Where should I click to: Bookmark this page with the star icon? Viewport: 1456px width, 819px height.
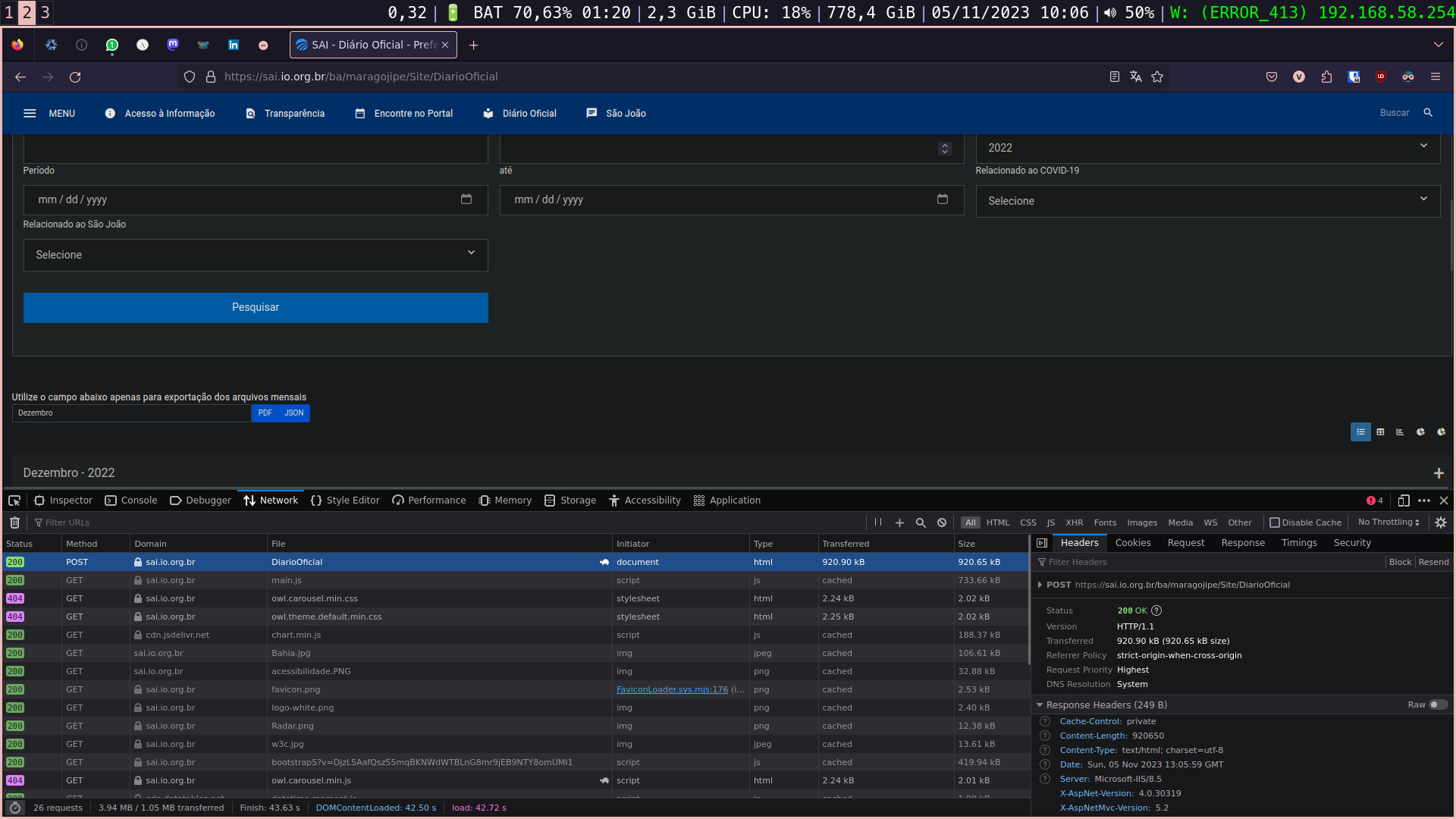pos(1157,77)
